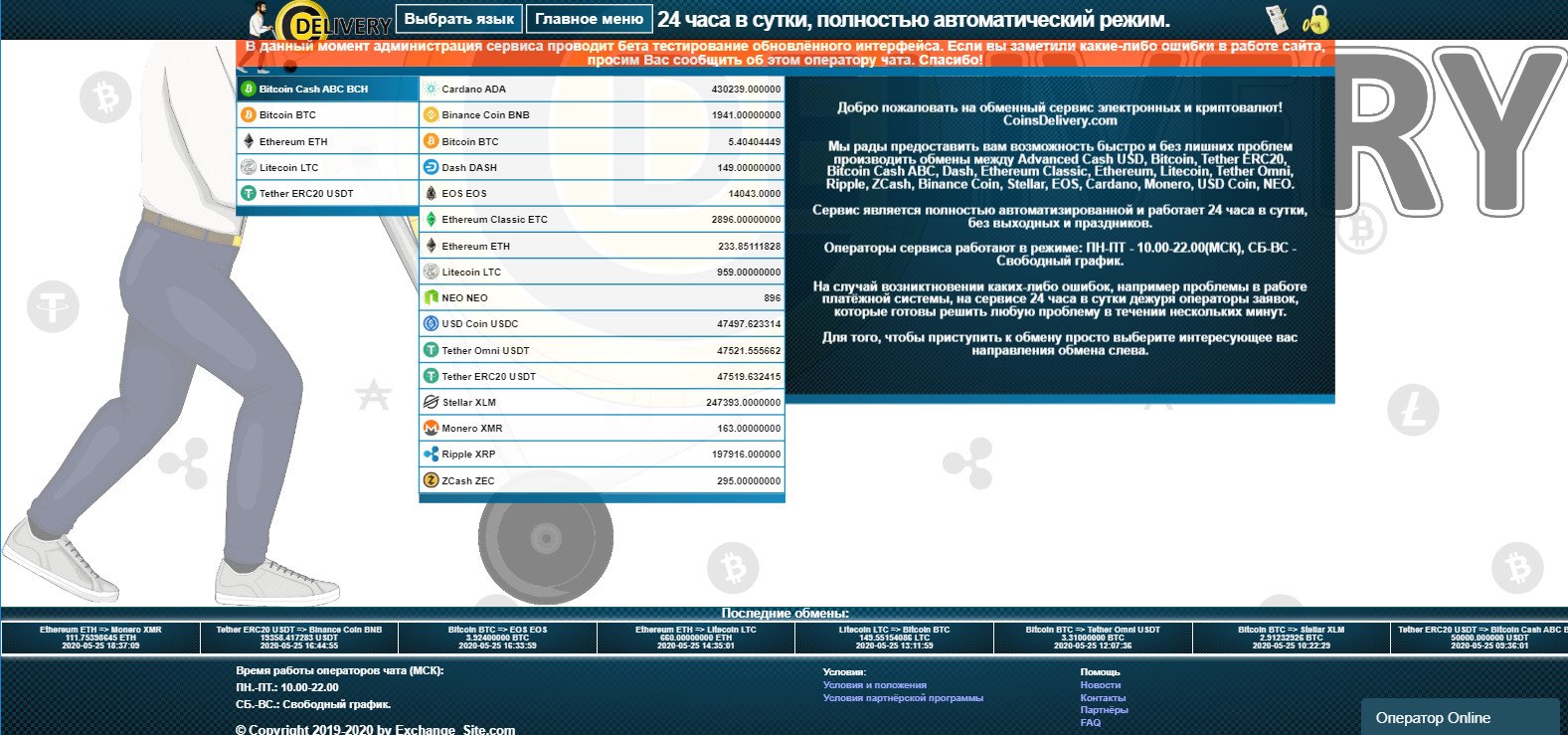The image size is (1568, 735).
Task: Click the ZCash ZEC coin icon
Action: tap(431, 480)
